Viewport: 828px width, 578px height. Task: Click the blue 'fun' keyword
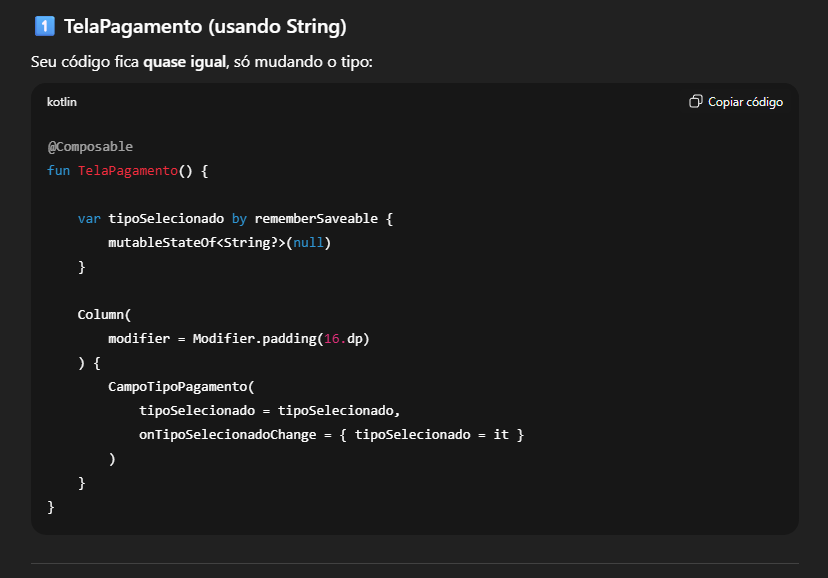(x=58, y=170)
